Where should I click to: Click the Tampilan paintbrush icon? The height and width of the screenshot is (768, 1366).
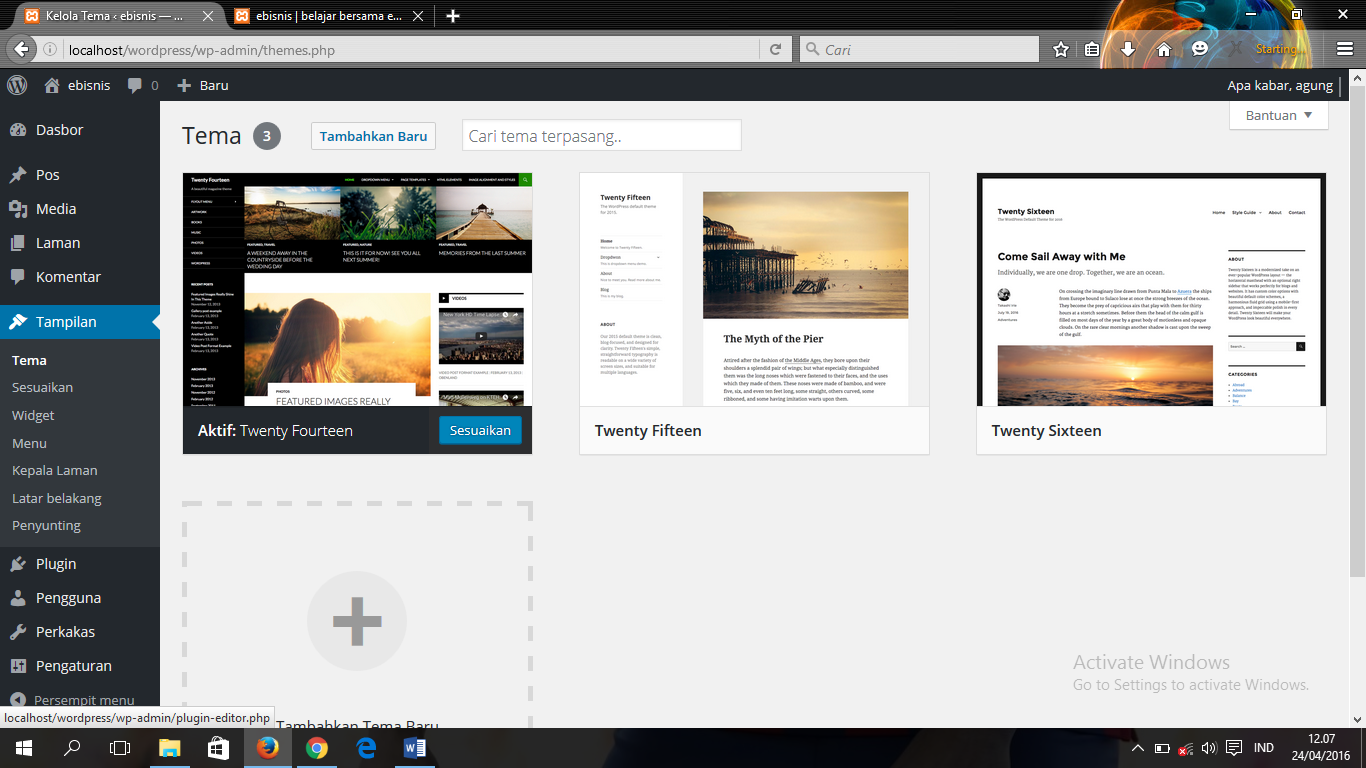coord(18,322)
